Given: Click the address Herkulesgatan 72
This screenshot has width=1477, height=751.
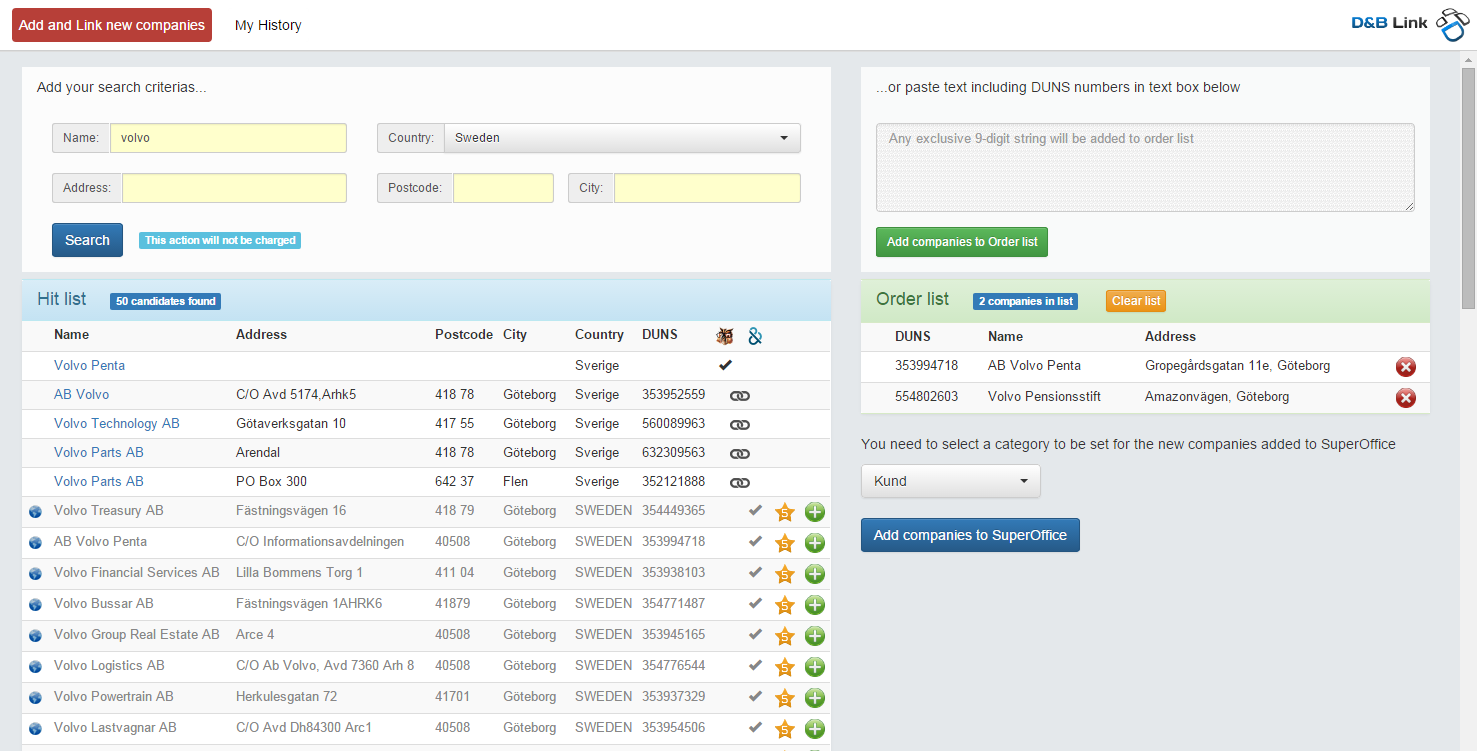Looking at the screenshot, I should (x=286, y=696).
